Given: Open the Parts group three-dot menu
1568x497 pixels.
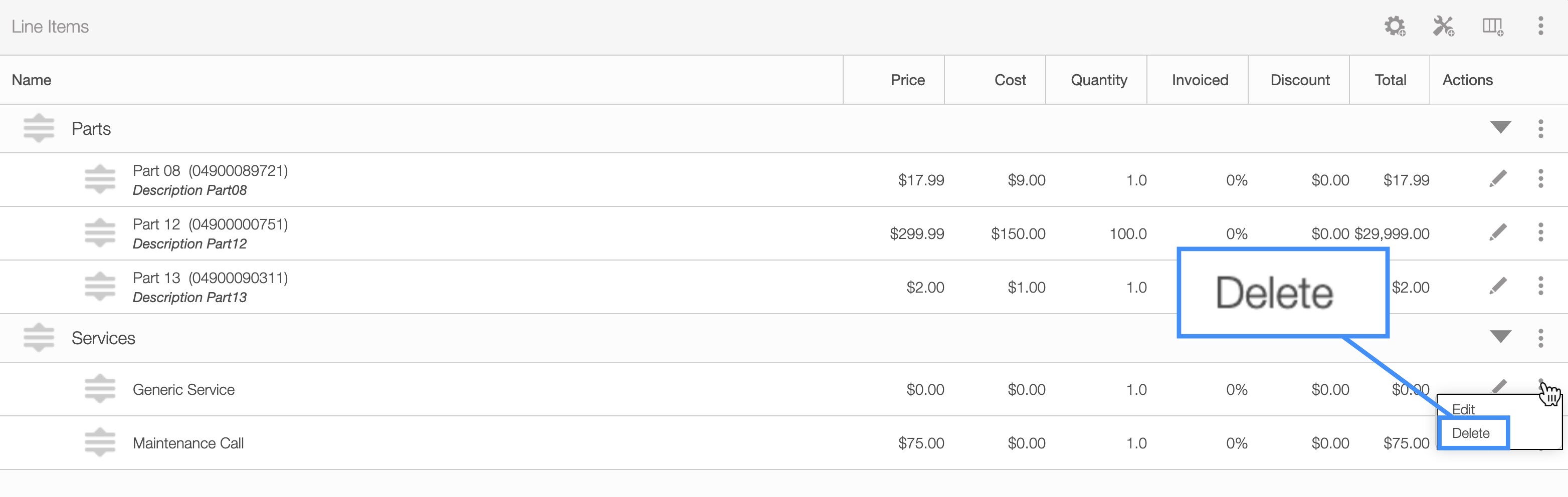Looking at the screenshot, I should pyautogui.click(x=1540, y=129).
